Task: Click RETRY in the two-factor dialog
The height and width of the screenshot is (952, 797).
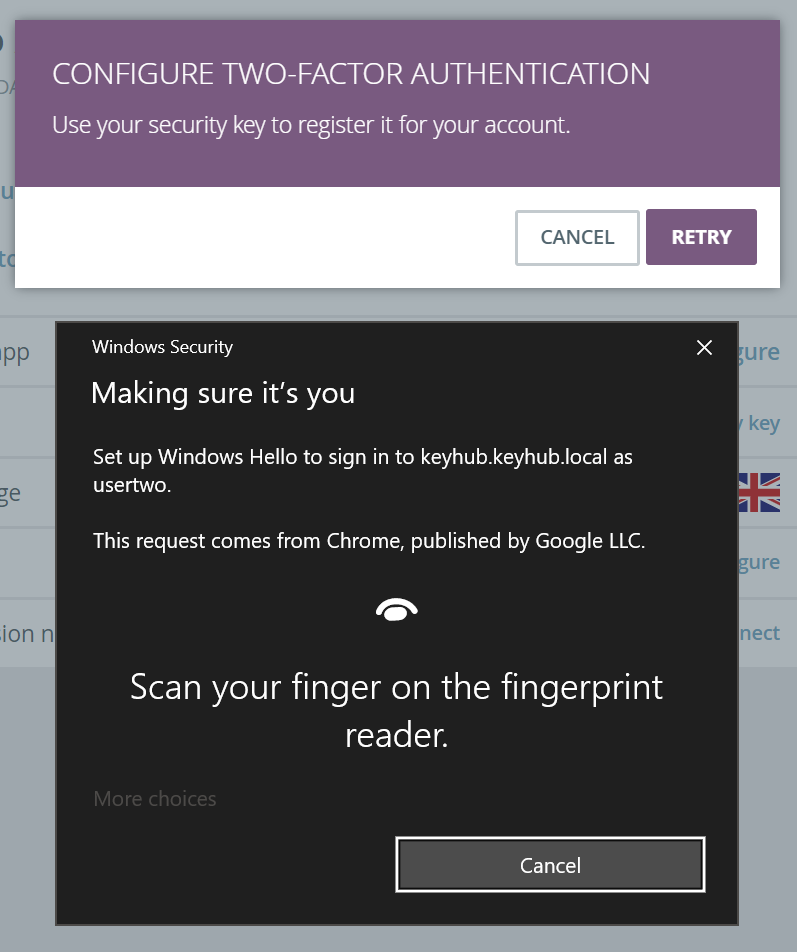Action: pyautogui.click(x=701, y=237)
